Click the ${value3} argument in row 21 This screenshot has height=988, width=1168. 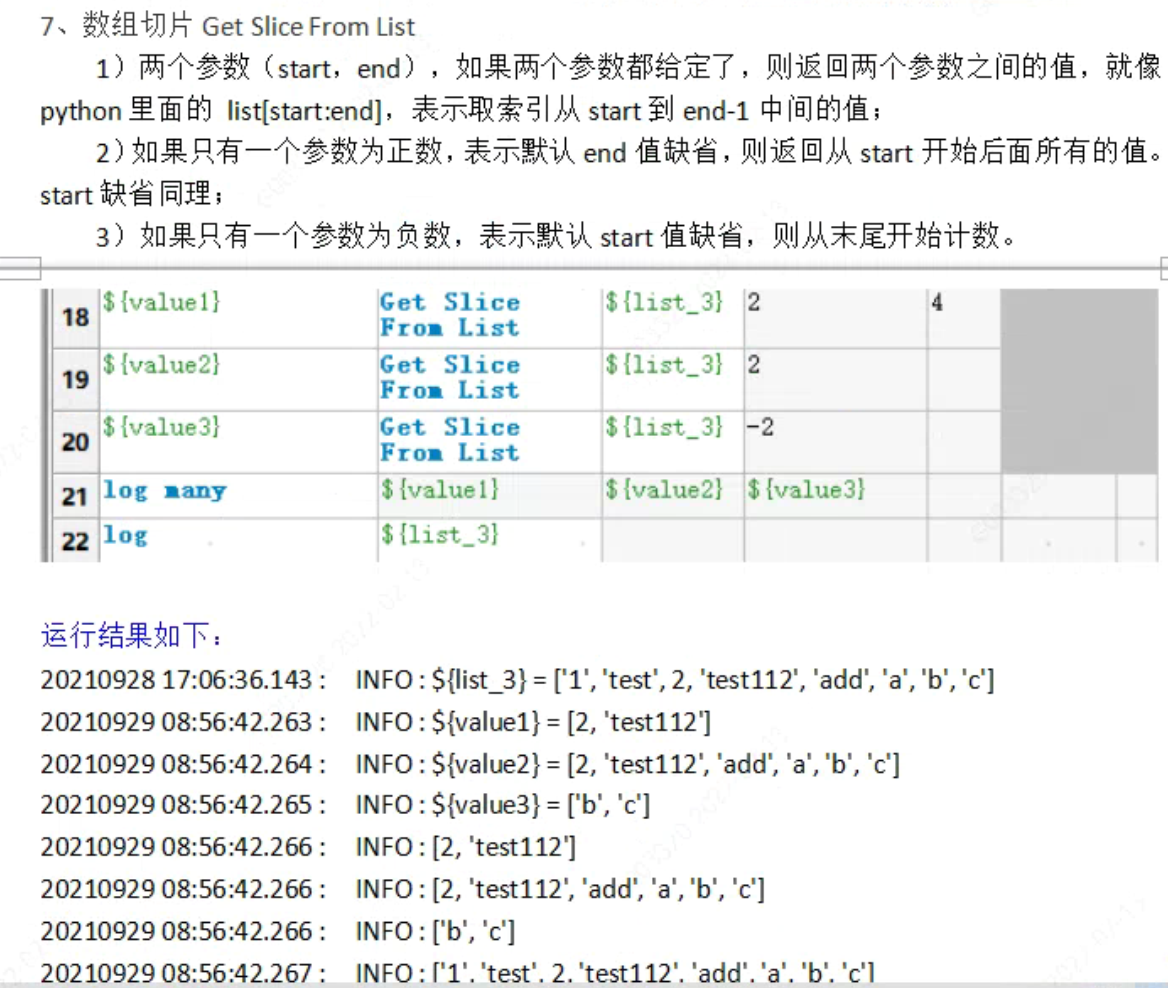pyautogui.click(x=806, y=490)
